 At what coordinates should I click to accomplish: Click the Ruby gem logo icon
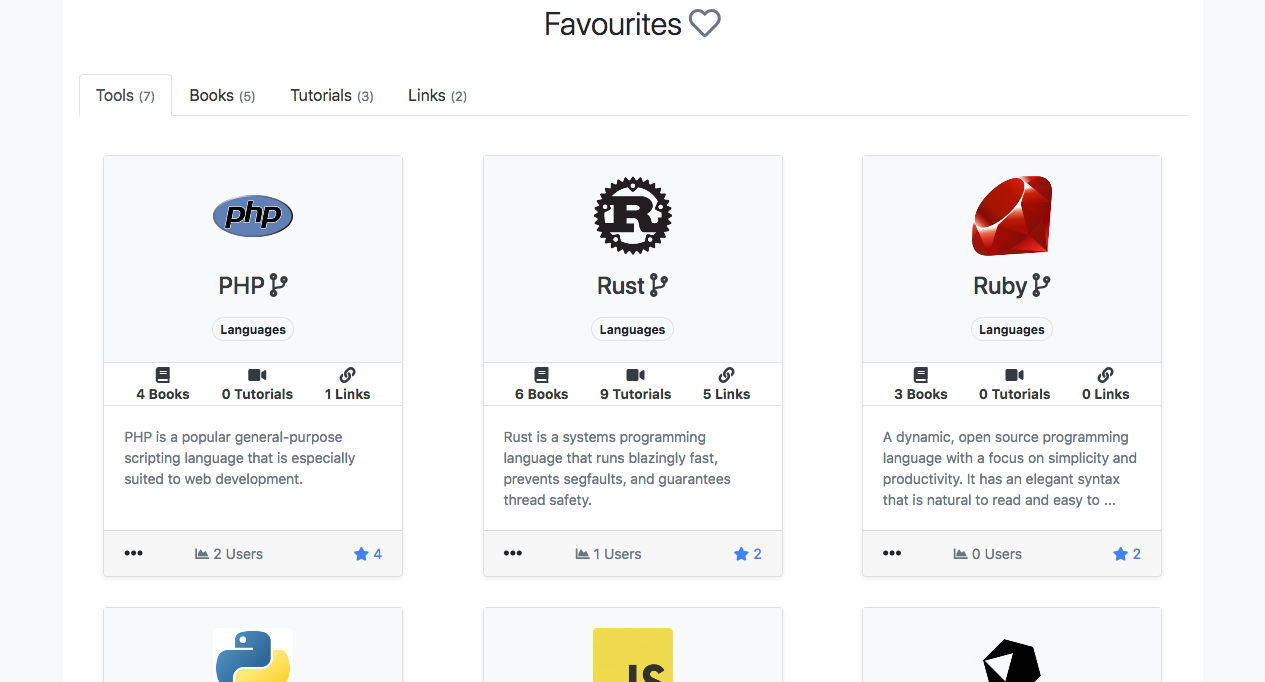coord(1011,215)
